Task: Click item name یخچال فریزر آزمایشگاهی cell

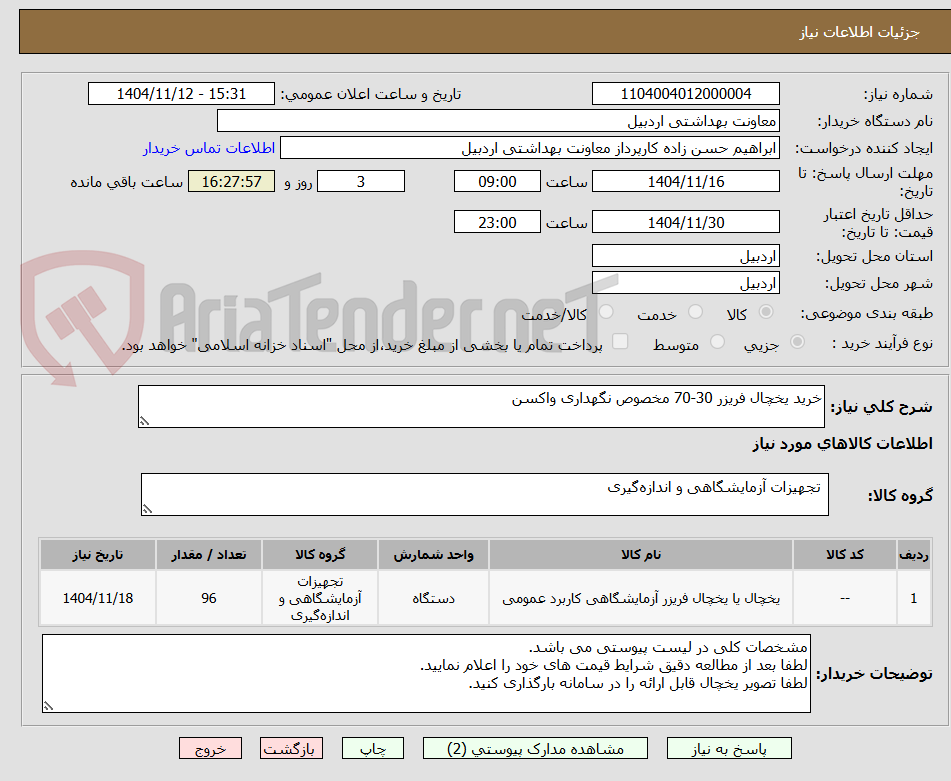Action: click(640, 598)
